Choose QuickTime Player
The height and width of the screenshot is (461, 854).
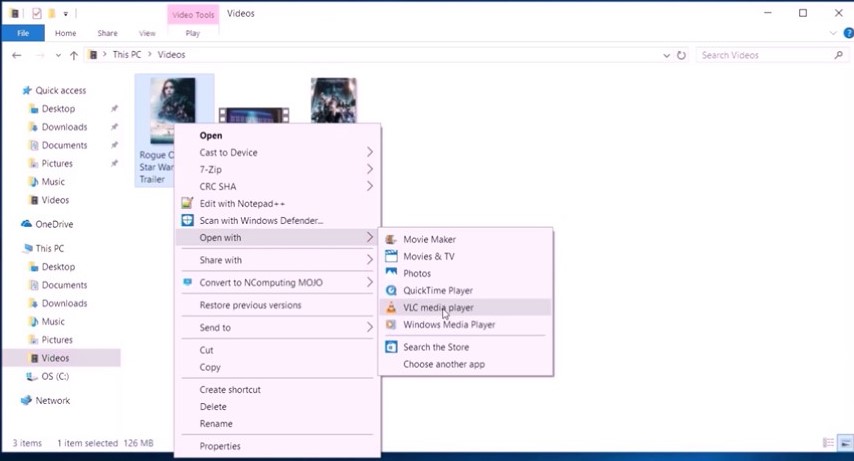tap(465, 290)
